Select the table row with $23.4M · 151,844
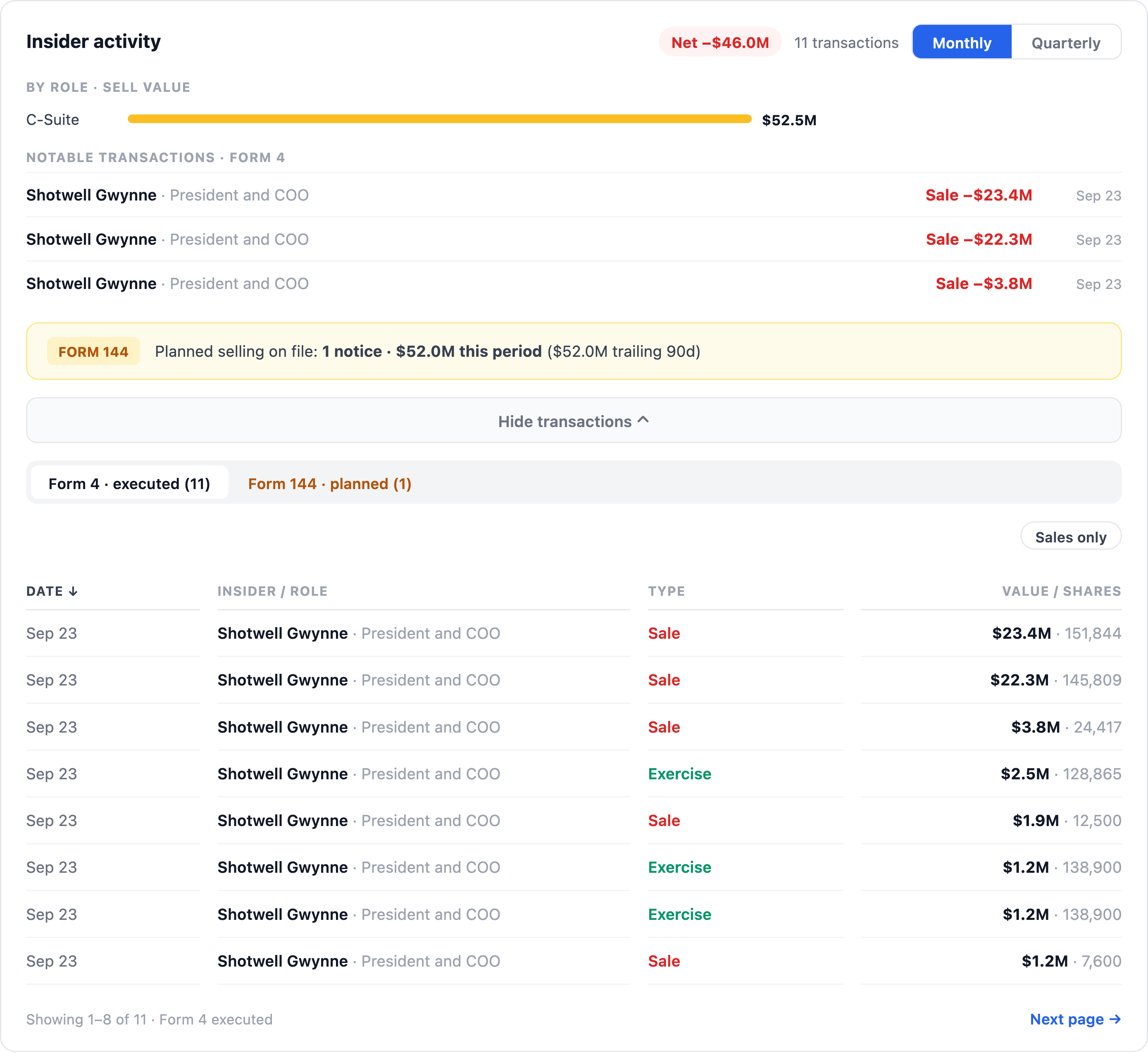This screenshot has width=1148, height=1053. 574,633
